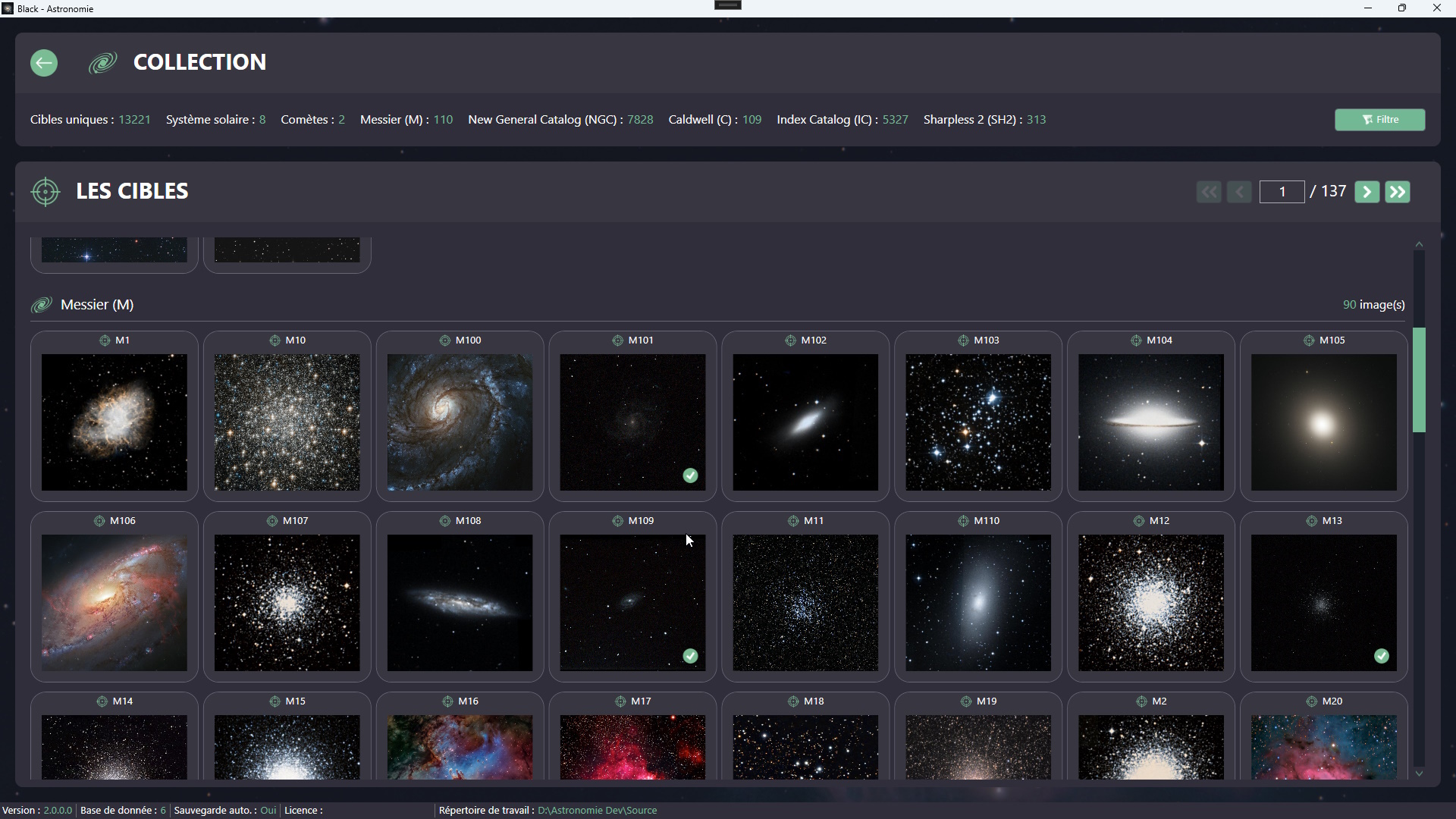
Task: Click the target icon next to M16
Action: click(447, 701)
